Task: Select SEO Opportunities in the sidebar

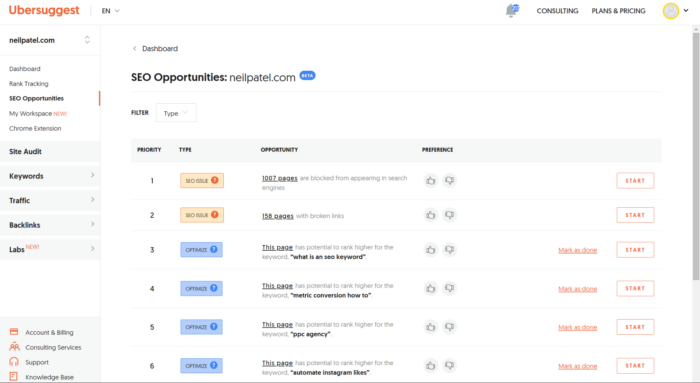Action: coord(36,98)
